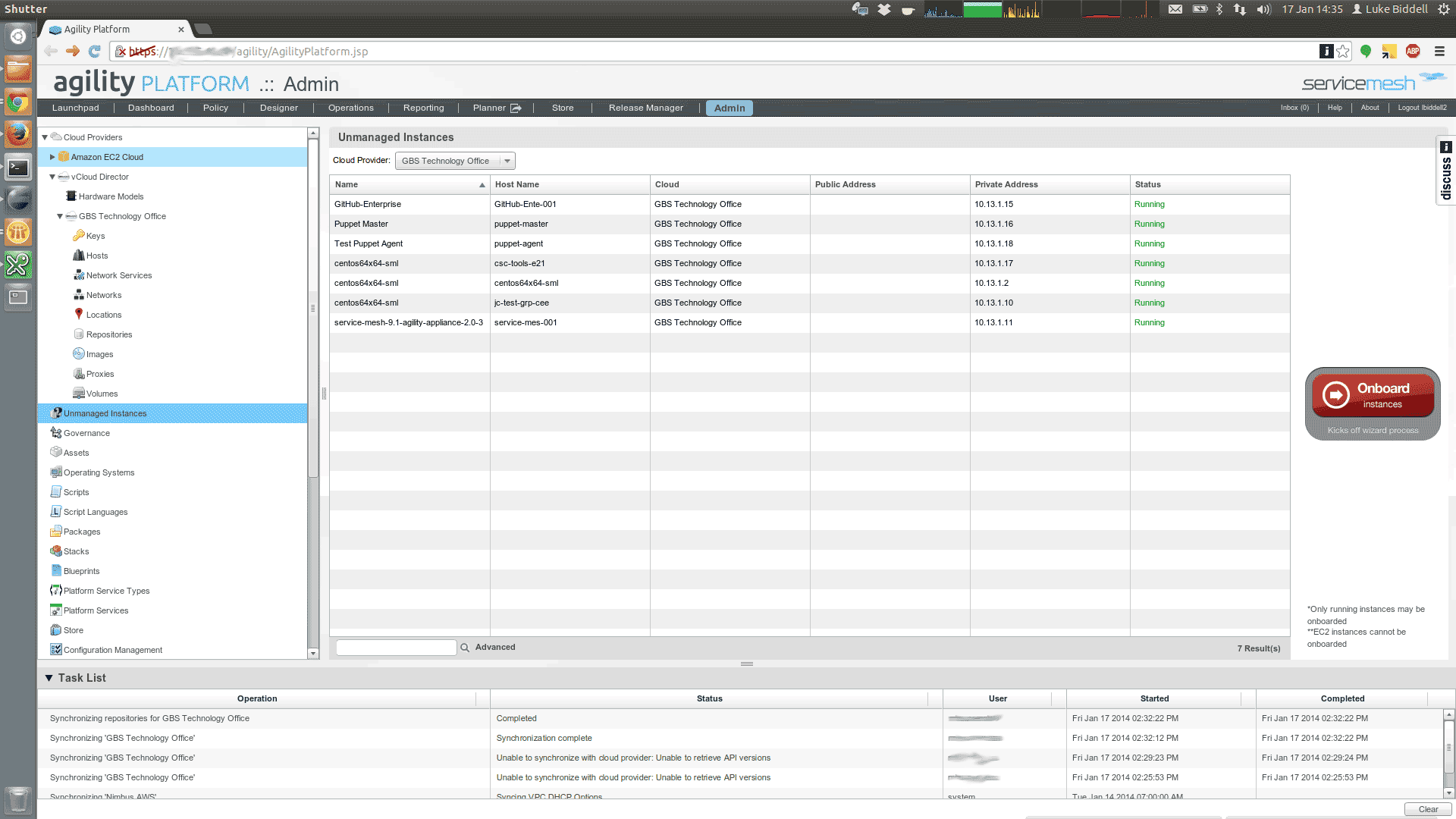
Task: Open Firefox from the Ubuntu launcher
Action: (18, 134)
